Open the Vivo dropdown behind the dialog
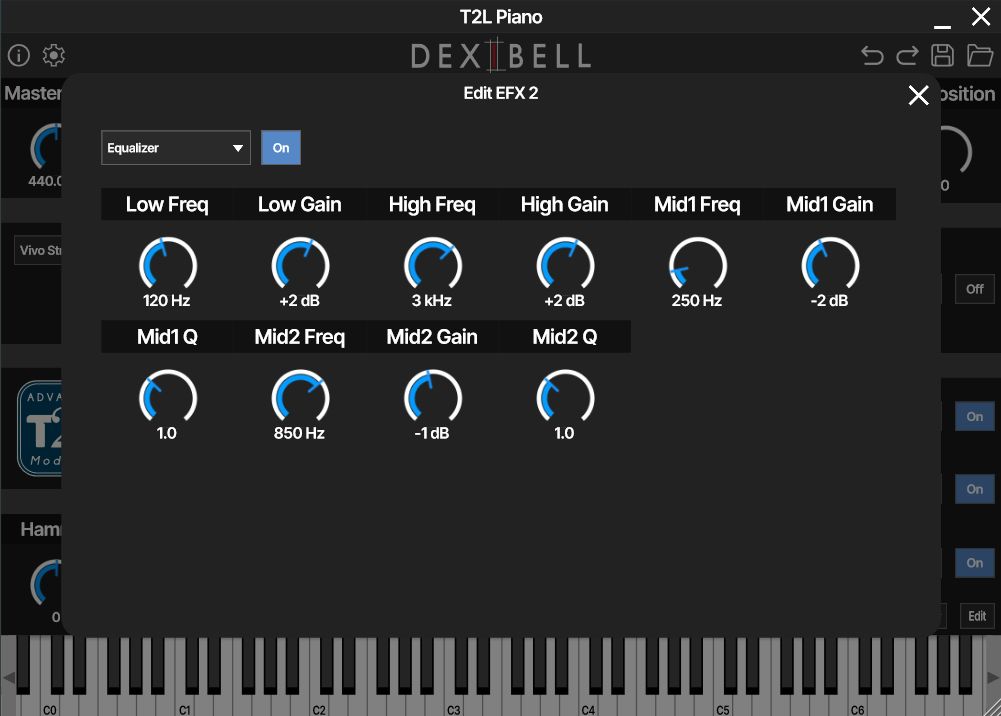The height and width of the screenshot is (716, 1001). (x=38, y=250)
